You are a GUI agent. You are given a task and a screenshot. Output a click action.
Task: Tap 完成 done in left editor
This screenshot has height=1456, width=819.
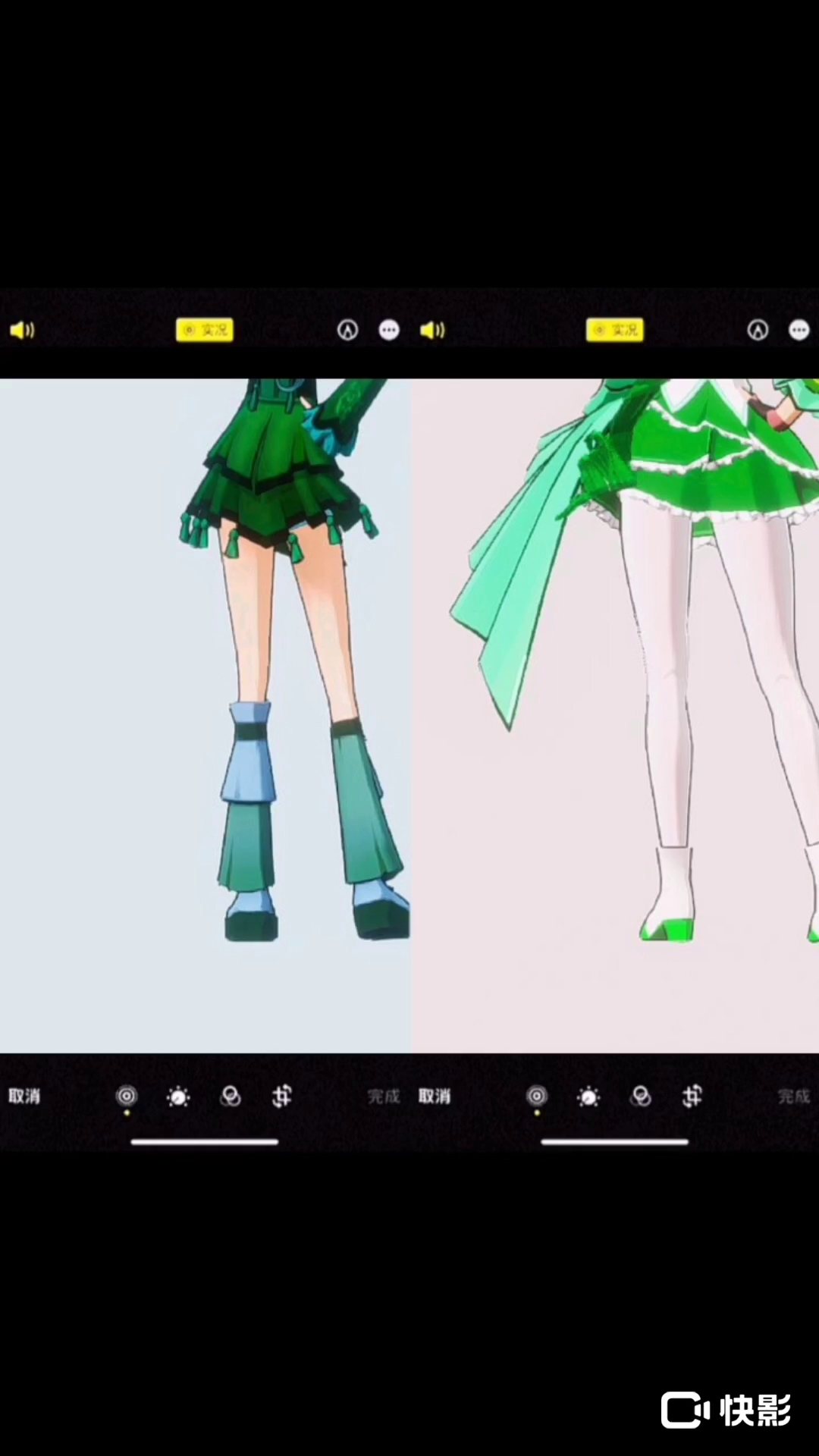pos(383,1096)
